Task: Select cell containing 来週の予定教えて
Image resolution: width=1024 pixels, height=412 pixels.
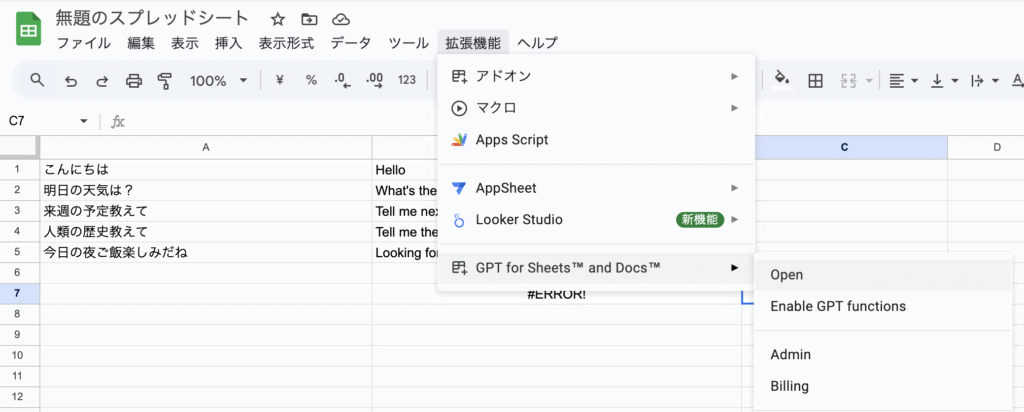Action: (x=206, y=211)
